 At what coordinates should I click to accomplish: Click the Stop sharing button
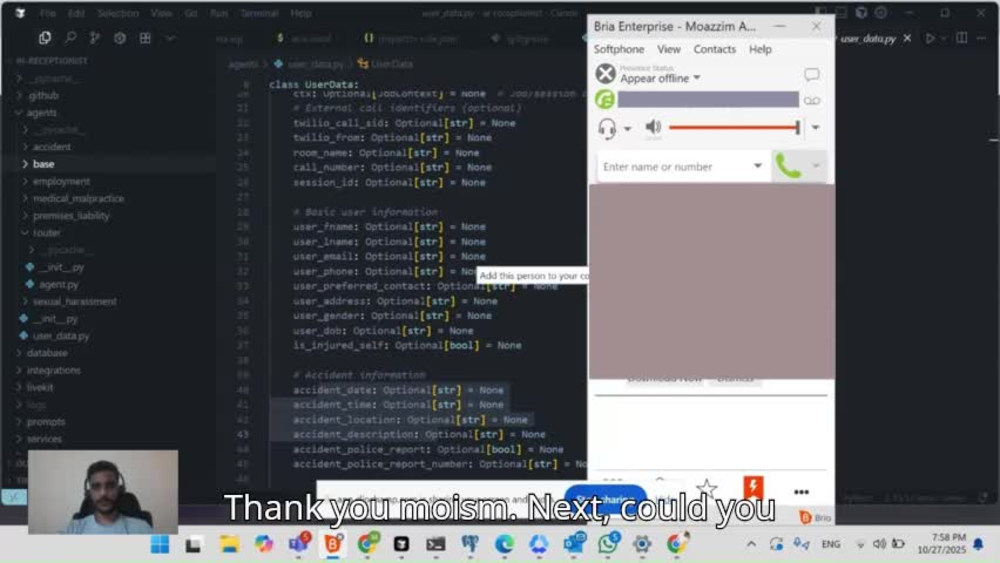tap(605, 499)
